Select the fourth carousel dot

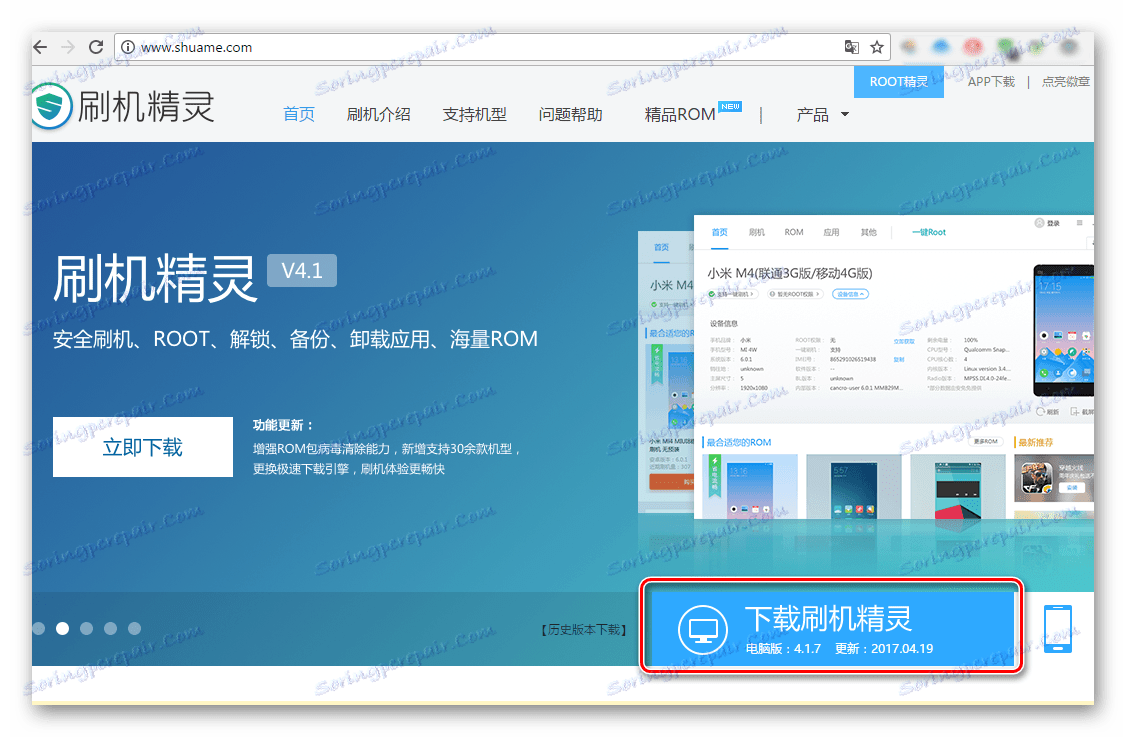click(x=110, y=629)
